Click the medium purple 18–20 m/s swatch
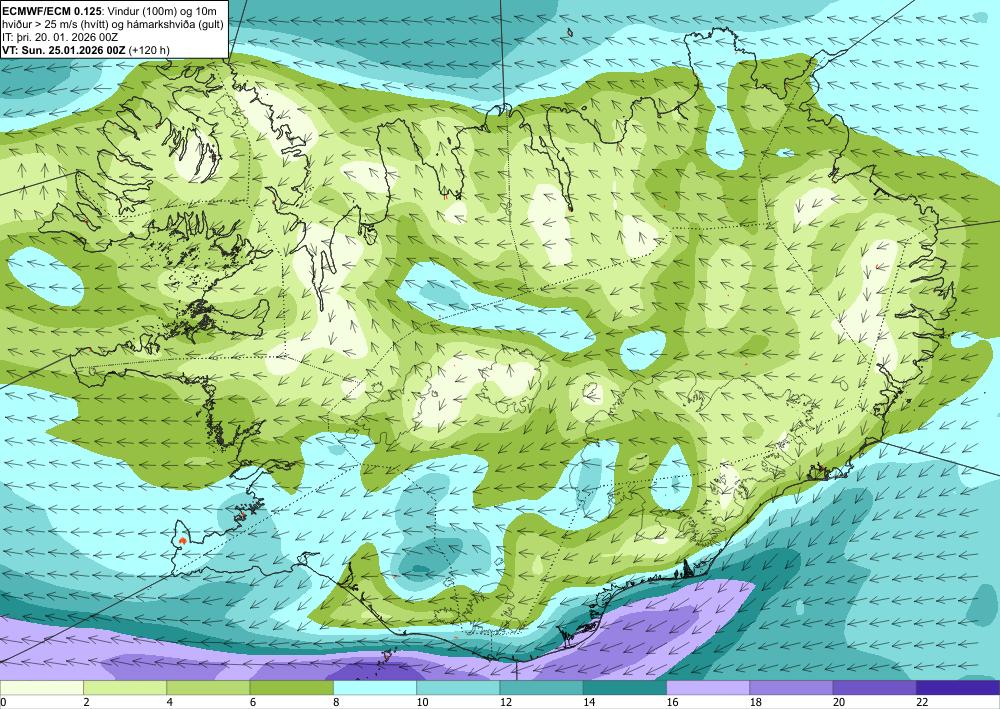 coord(791,688)
